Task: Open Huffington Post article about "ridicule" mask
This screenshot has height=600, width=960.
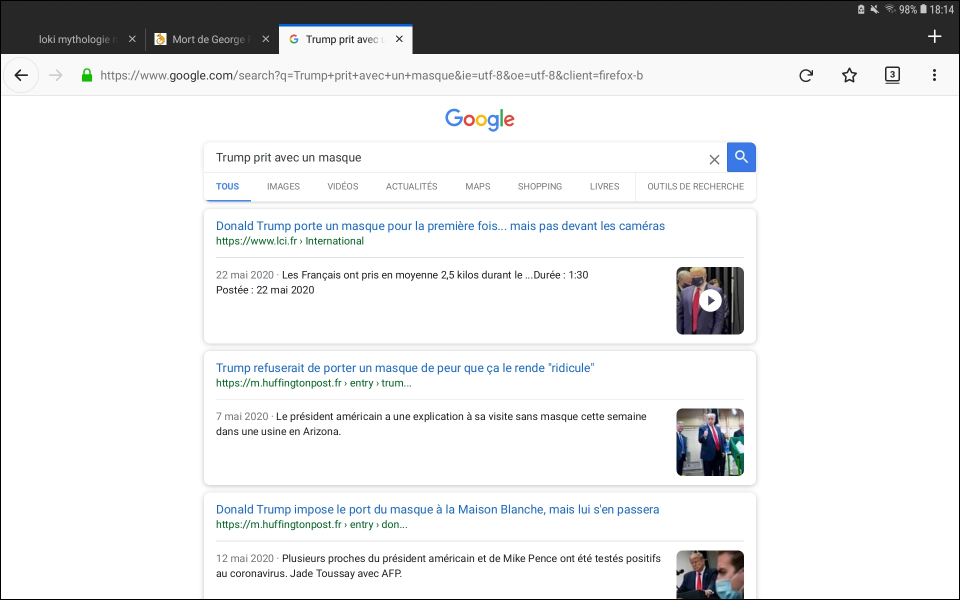Action: click(405, 368)
